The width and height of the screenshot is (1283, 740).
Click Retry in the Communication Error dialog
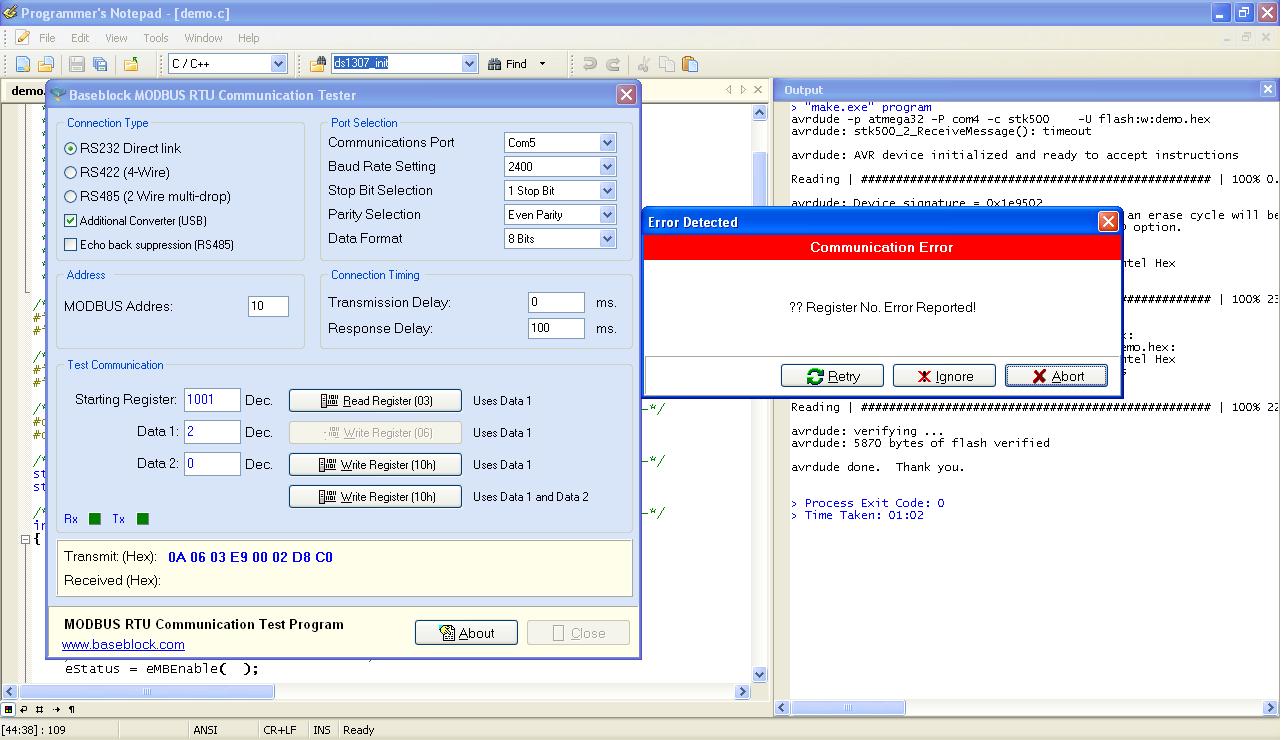pos(832,376)
